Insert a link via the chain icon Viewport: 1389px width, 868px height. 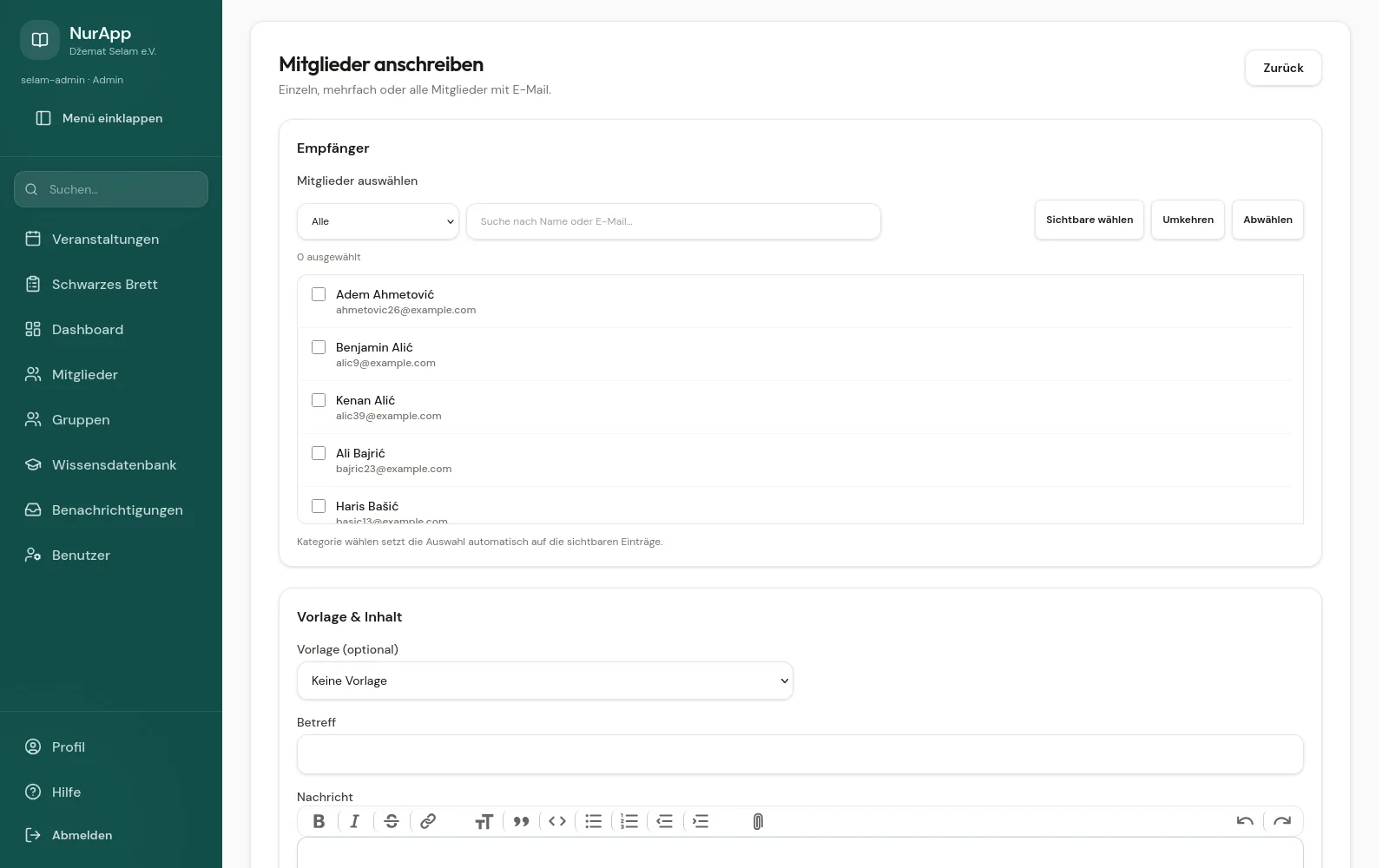(x=428, y=821)
